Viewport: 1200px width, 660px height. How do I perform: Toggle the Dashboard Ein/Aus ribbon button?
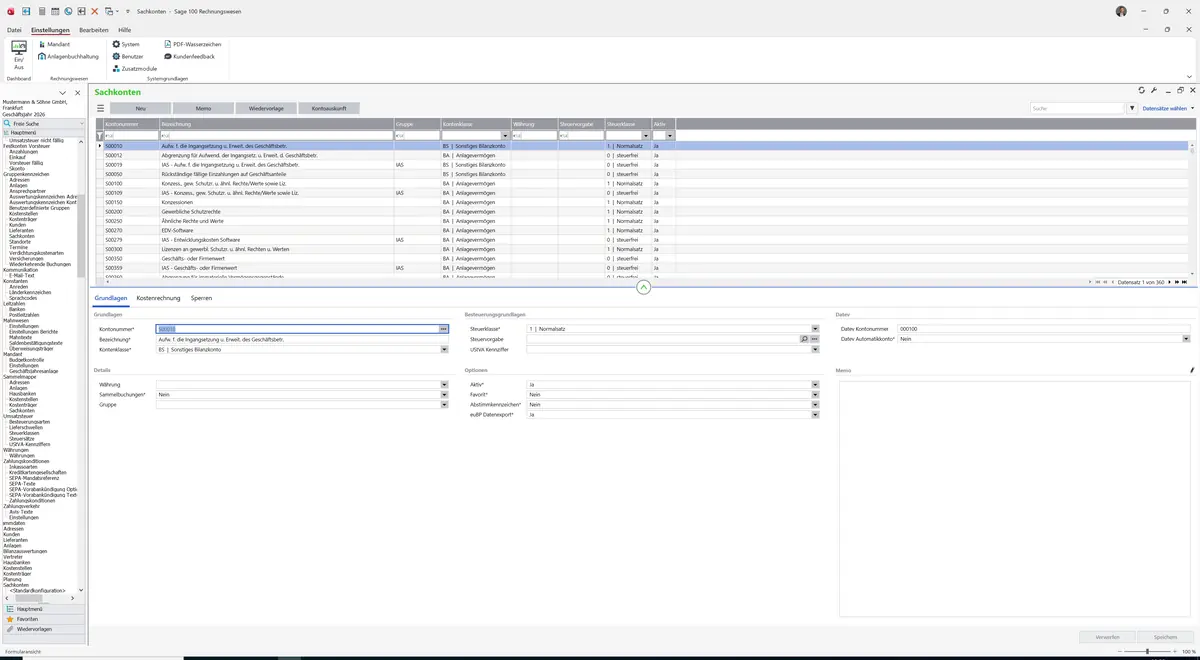[18, 55]
